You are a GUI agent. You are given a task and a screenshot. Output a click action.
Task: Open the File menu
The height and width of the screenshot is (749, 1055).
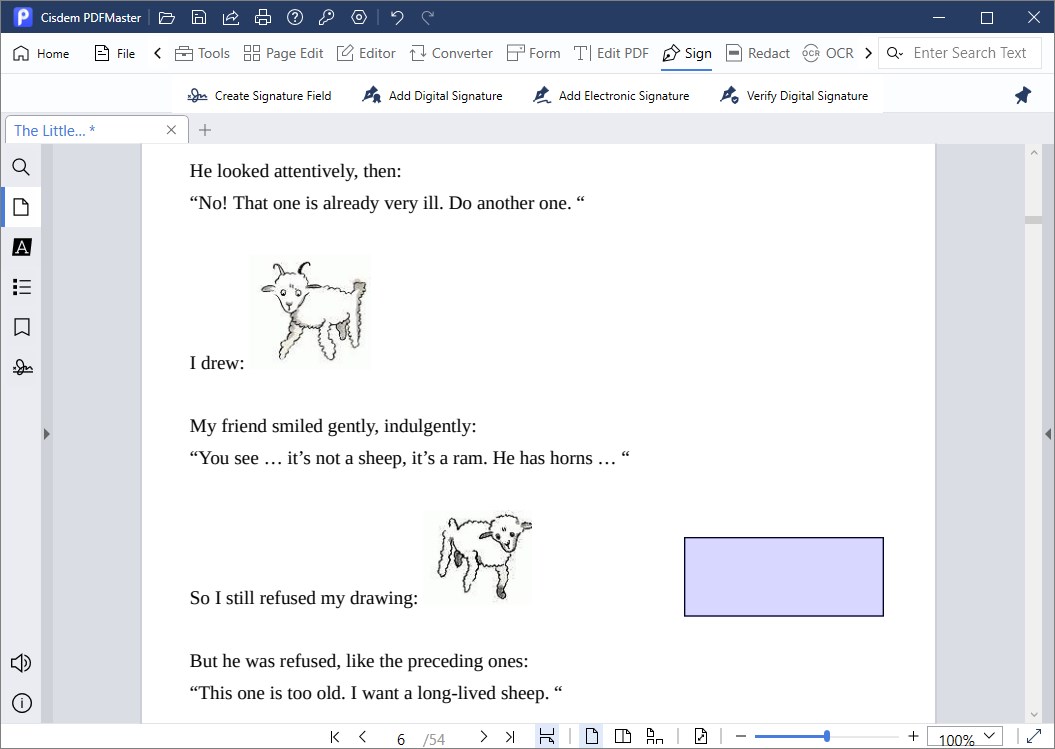[x=114, y=53]
